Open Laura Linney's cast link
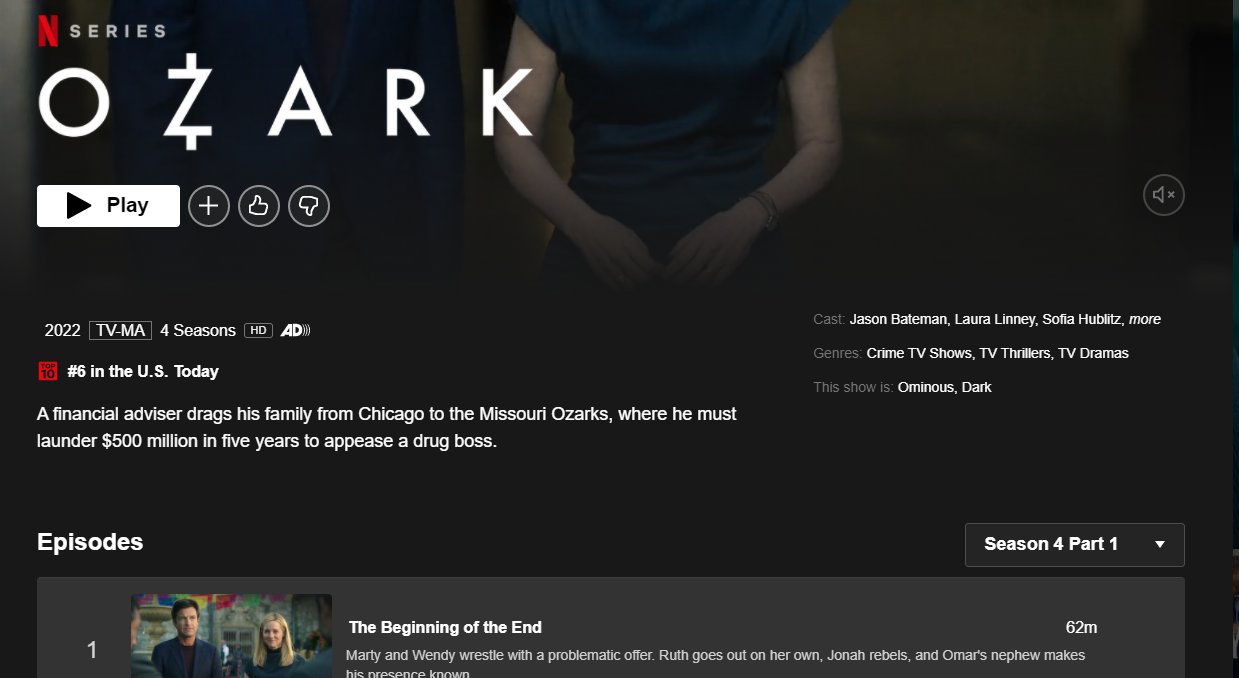Screen dimensions: 1239x678 (994, 319)
